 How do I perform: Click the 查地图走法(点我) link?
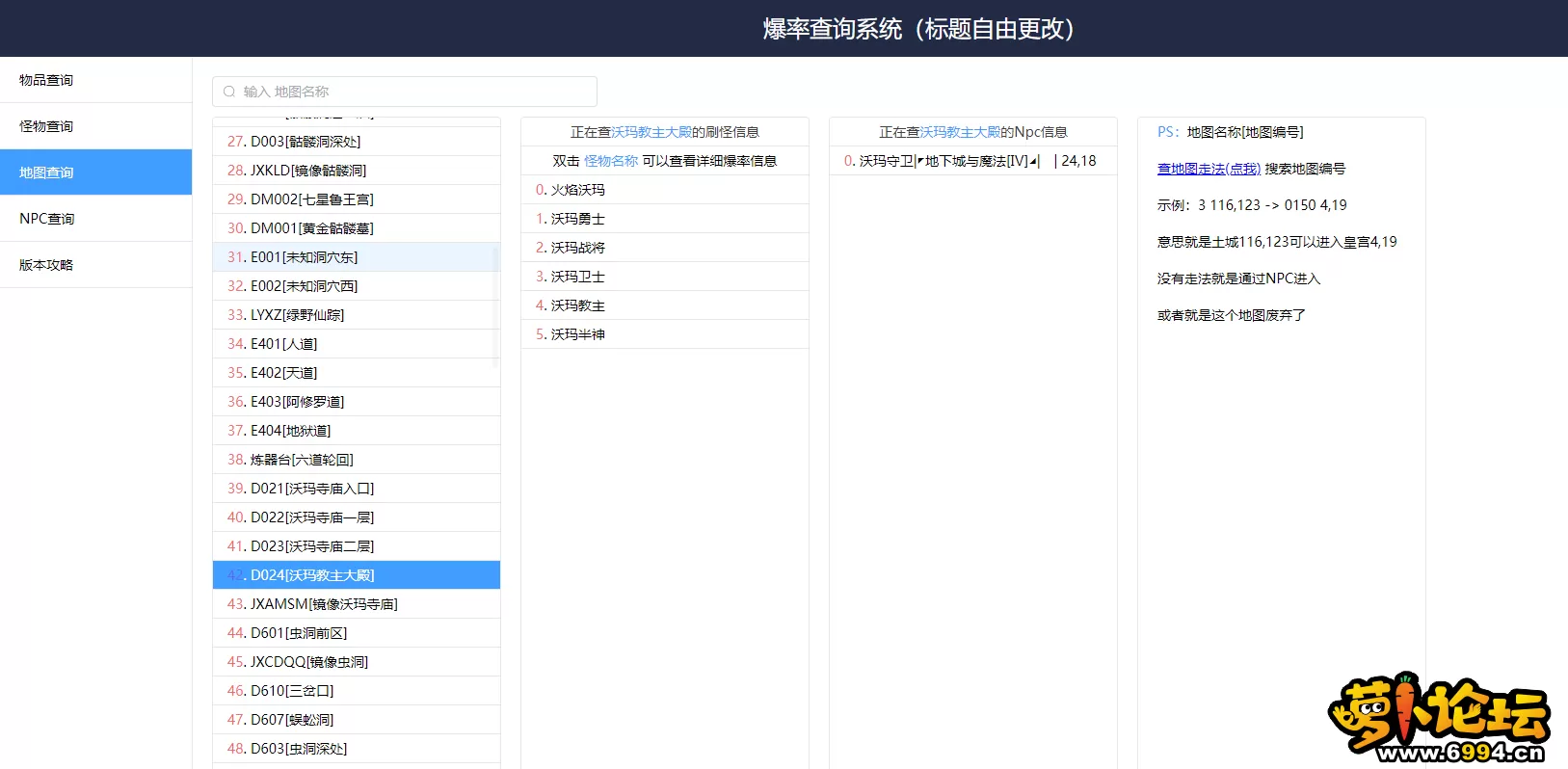click(x=1209, y=169)
